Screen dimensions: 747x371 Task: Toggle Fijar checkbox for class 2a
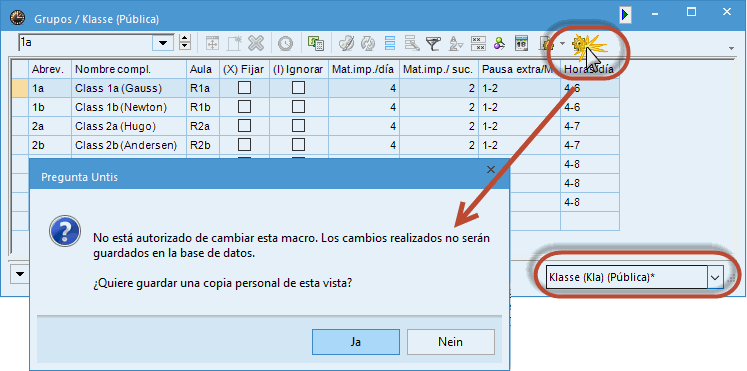pyautogui.click(x=244, y=126)
